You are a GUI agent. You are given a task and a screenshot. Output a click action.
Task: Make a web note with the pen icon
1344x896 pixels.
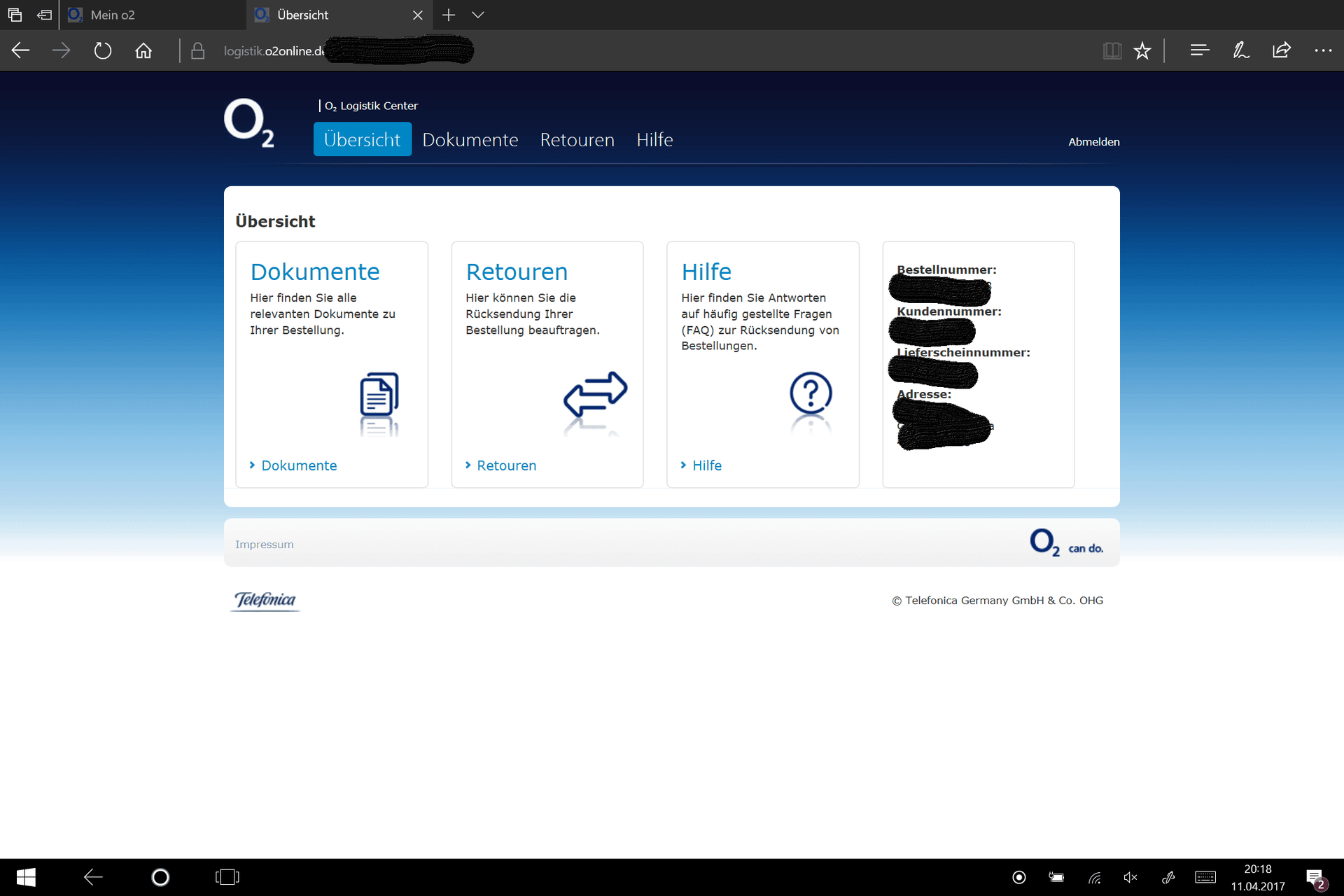[x=1241, y=50]
